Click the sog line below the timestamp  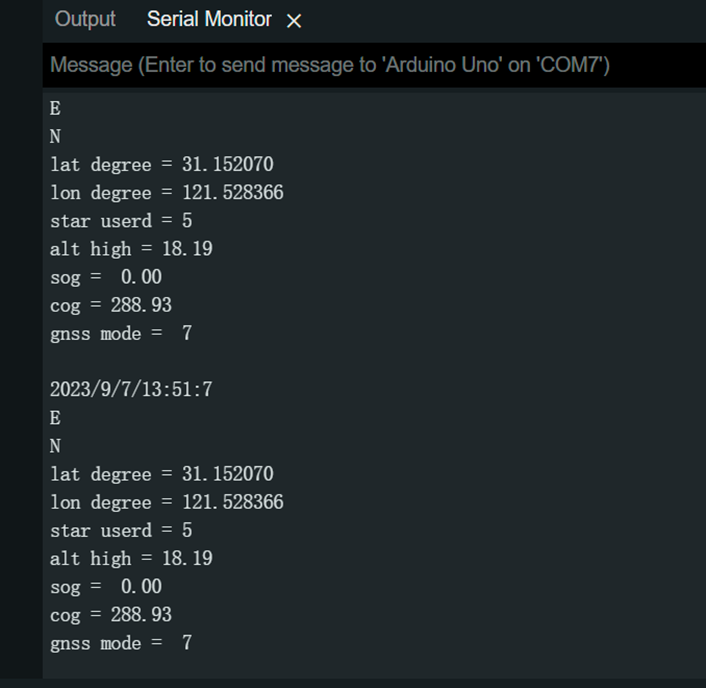tap(106, 587)
